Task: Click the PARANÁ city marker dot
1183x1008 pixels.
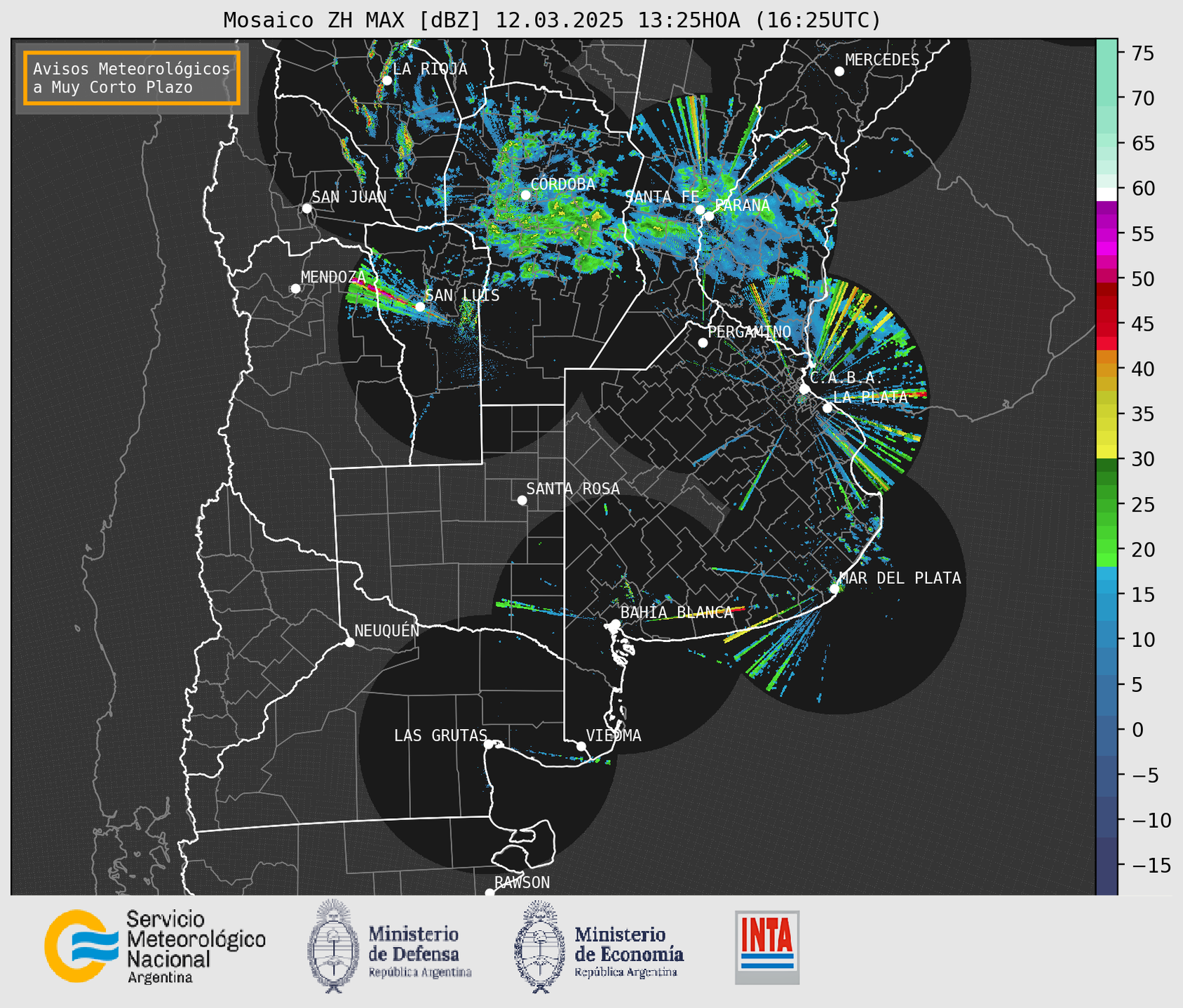Action: (709, 216)
